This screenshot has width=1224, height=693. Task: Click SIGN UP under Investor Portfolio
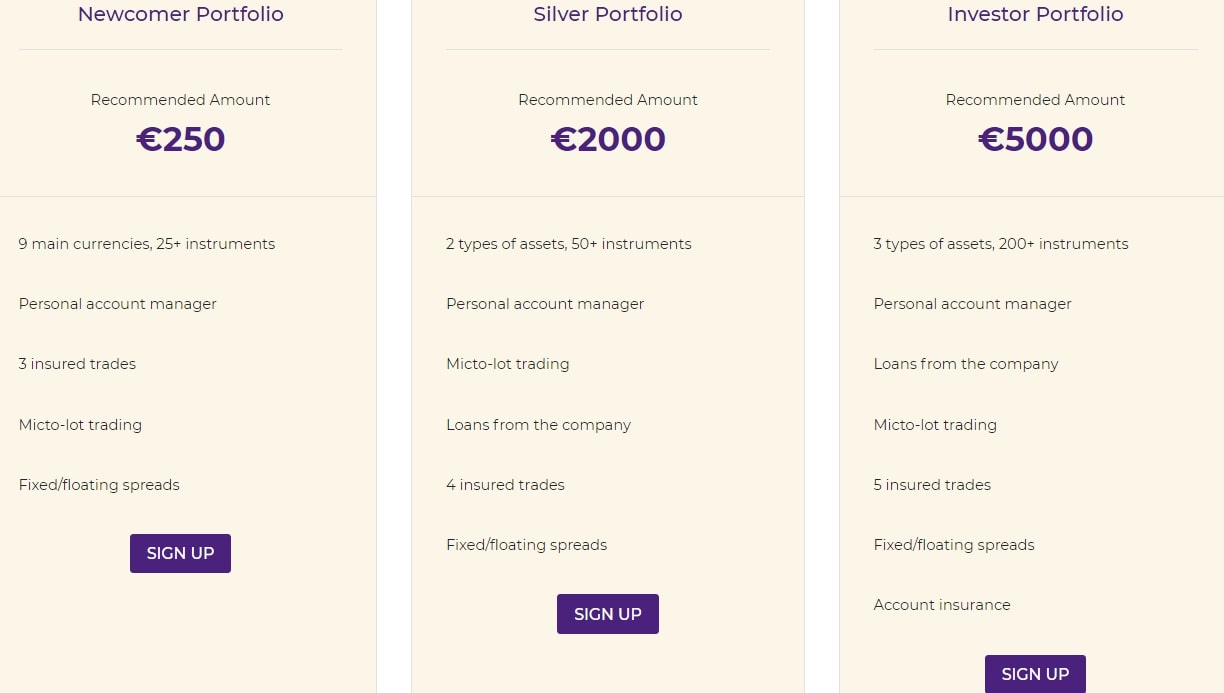click(x=1035, y=674)
